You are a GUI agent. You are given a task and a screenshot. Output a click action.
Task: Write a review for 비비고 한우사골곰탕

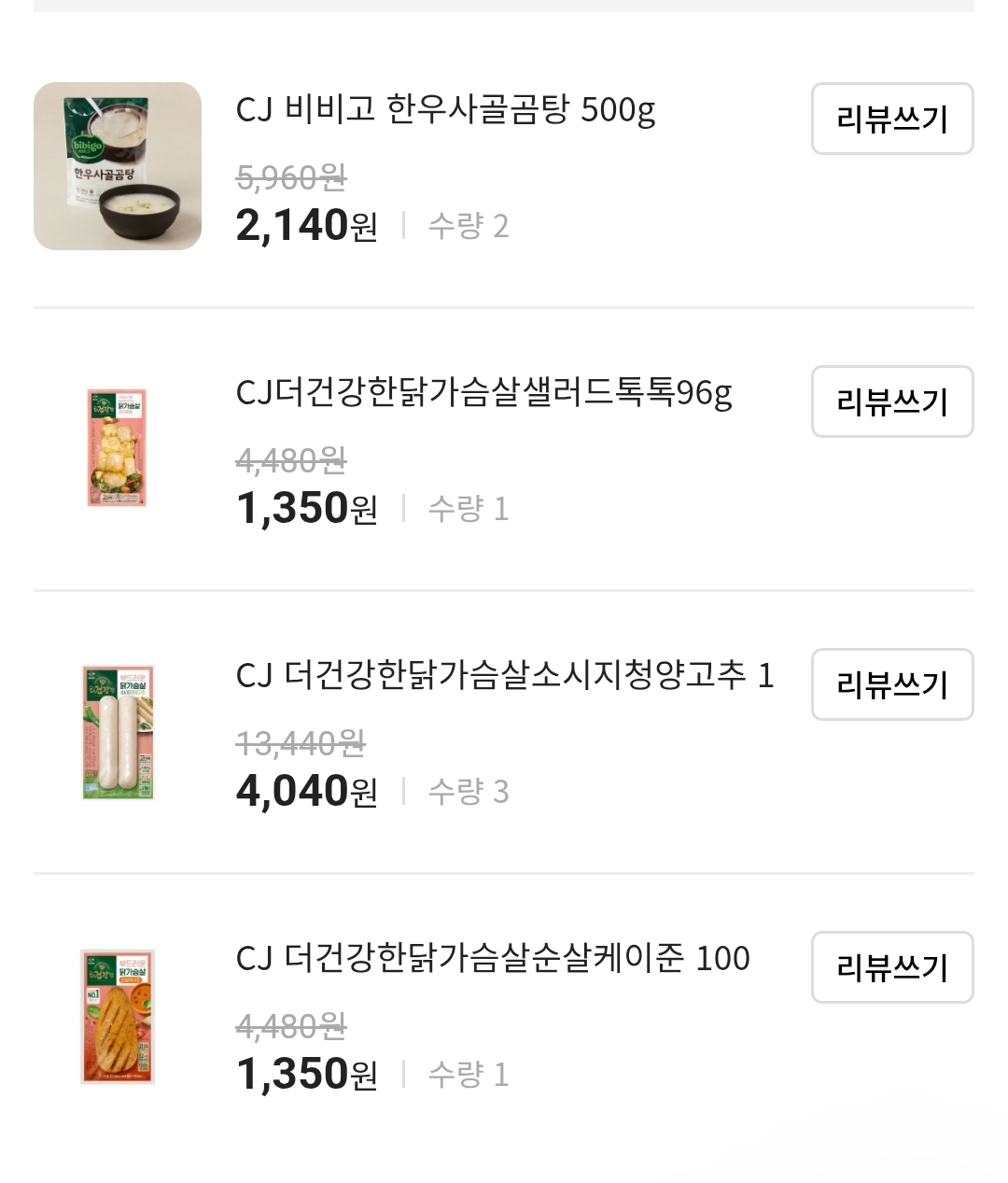[891, 119]
